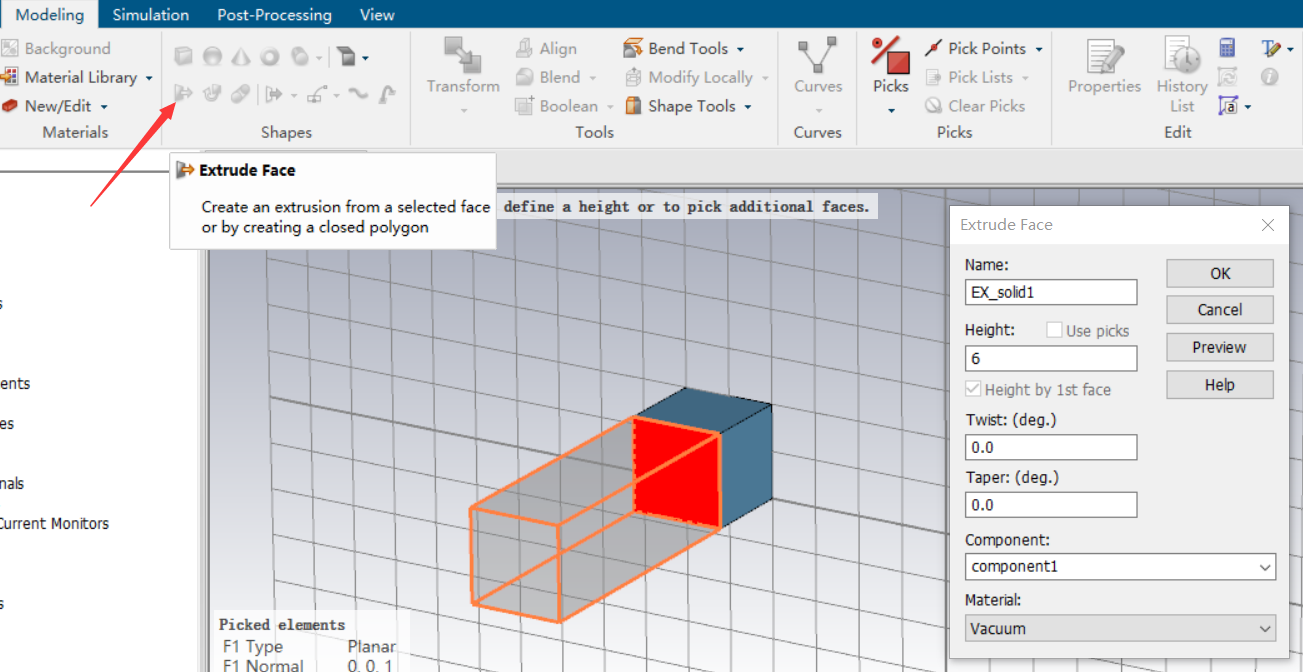
Task: Click the Twist (deg.) input field
Action: (x=1051, y=447)
